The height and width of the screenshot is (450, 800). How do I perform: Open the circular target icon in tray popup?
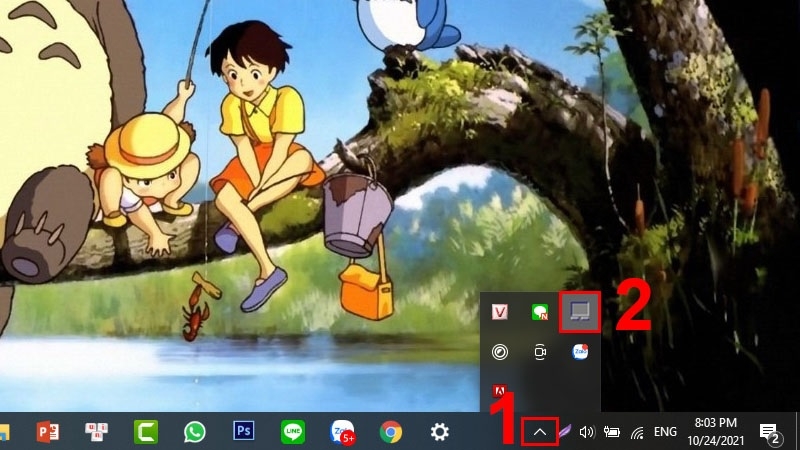pos(499,352)
